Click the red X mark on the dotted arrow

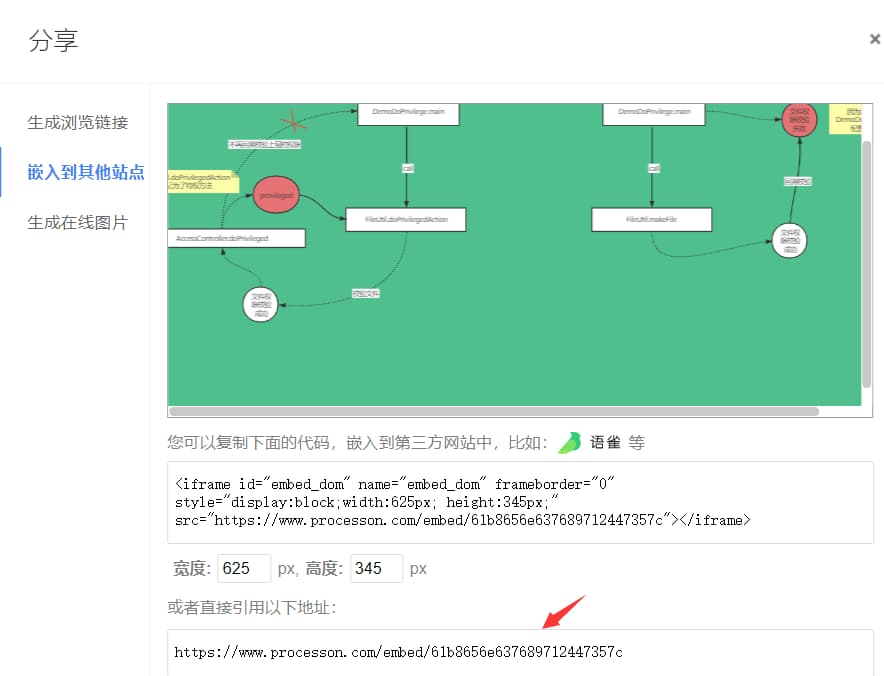[293, 123]
